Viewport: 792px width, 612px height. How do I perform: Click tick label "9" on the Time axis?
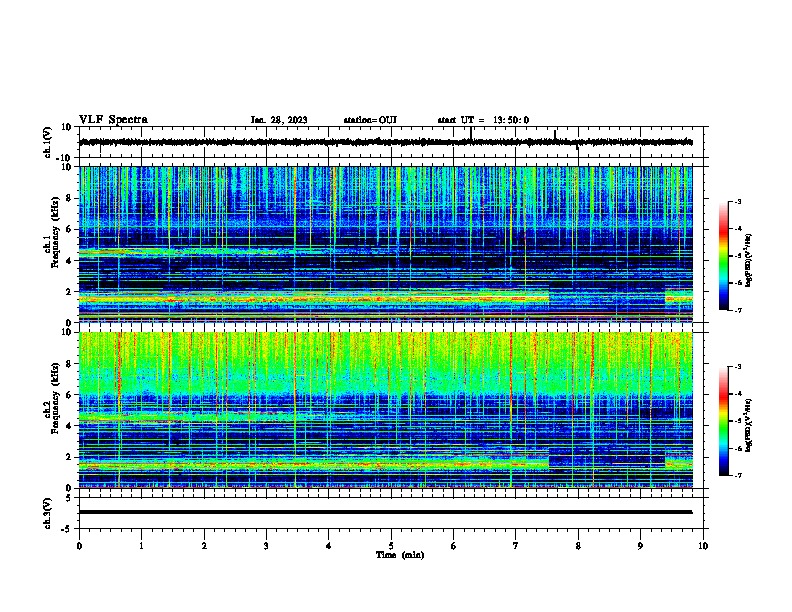point(640,546)
